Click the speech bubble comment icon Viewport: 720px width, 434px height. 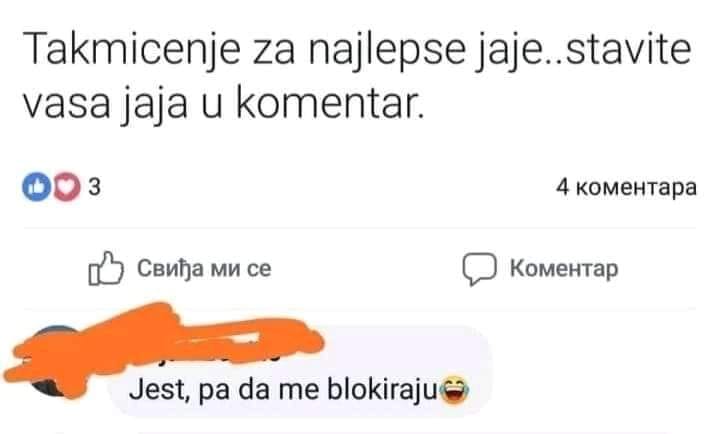click(479, 269)
